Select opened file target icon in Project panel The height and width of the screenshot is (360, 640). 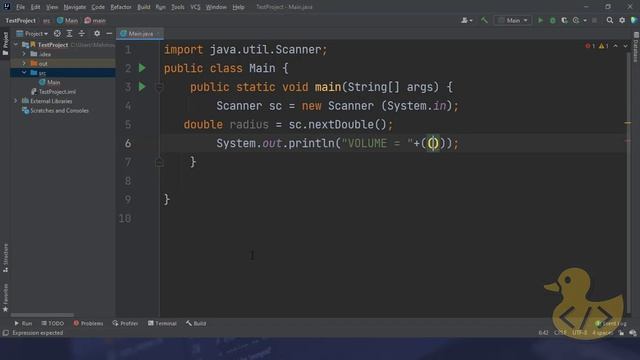(x=58, y=33)
